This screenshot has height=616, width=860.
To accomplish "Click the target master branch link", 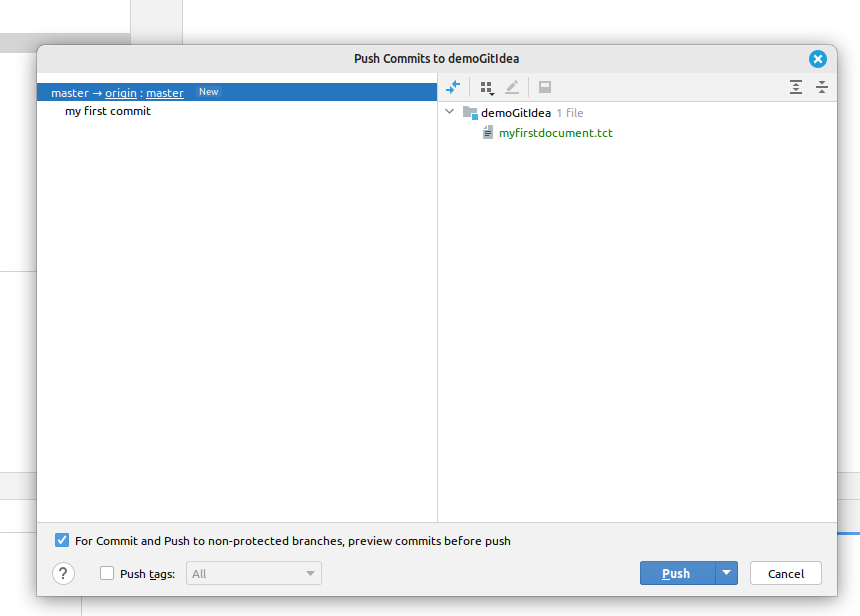I will tap(165, 93).
